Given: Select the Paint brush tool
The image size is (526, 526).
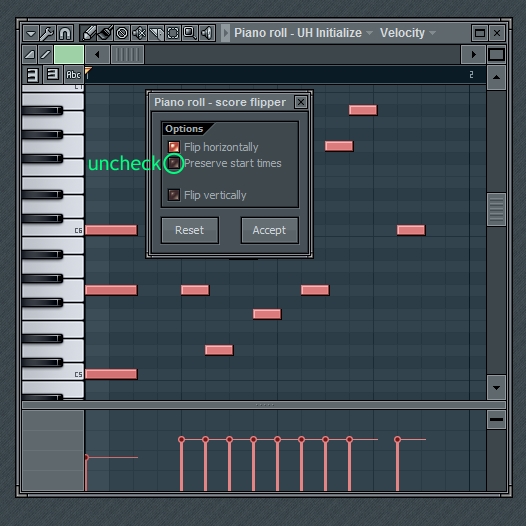Looking at the screenshot, I should pos(105,33).
